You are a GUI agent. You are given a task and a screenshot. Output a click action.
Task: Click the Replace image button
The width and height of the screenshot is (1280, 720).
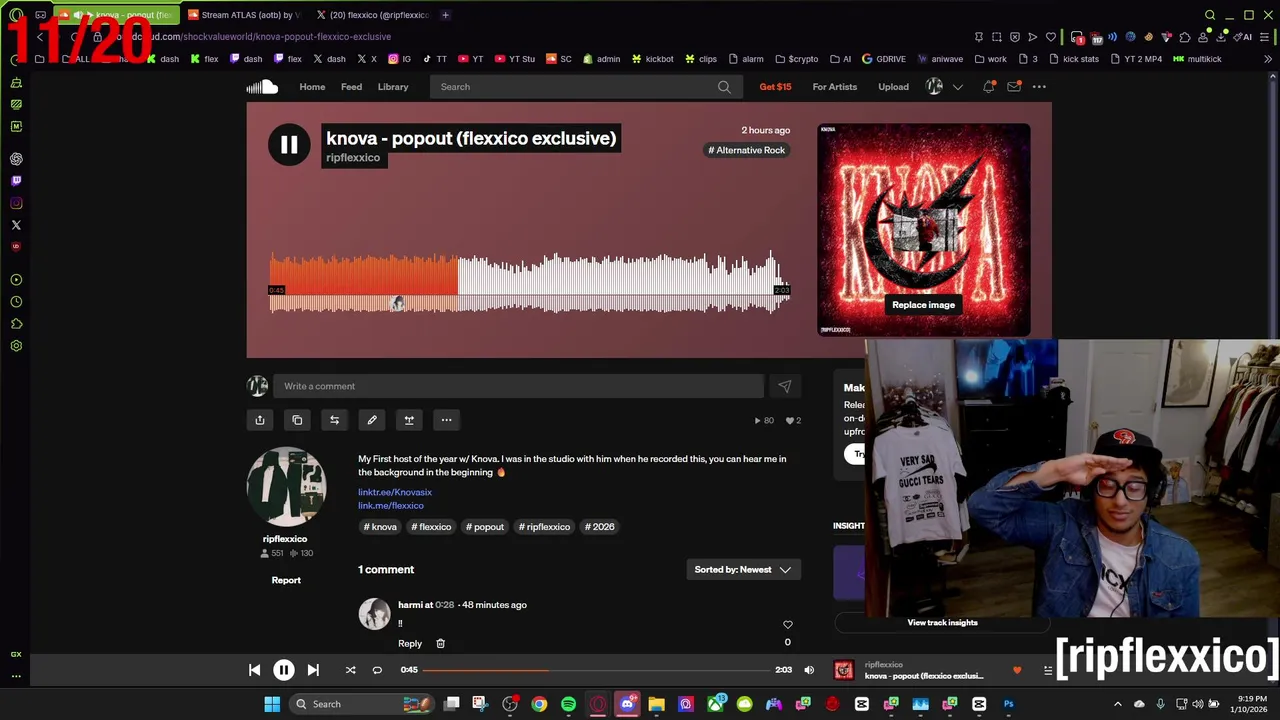click(923, 305)
